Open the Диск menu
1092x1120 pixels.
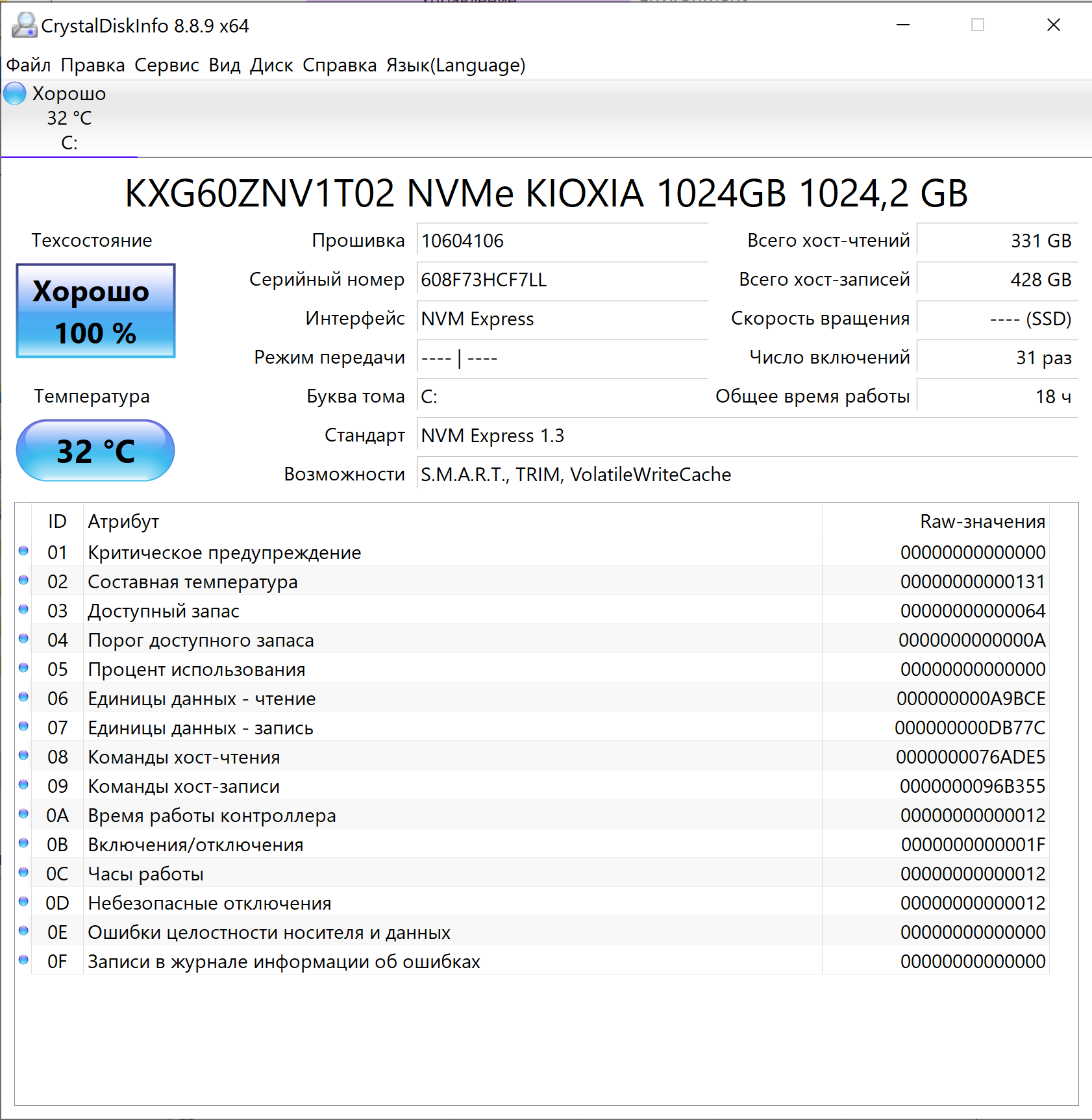pyautogui.click(x=272, y=65)
